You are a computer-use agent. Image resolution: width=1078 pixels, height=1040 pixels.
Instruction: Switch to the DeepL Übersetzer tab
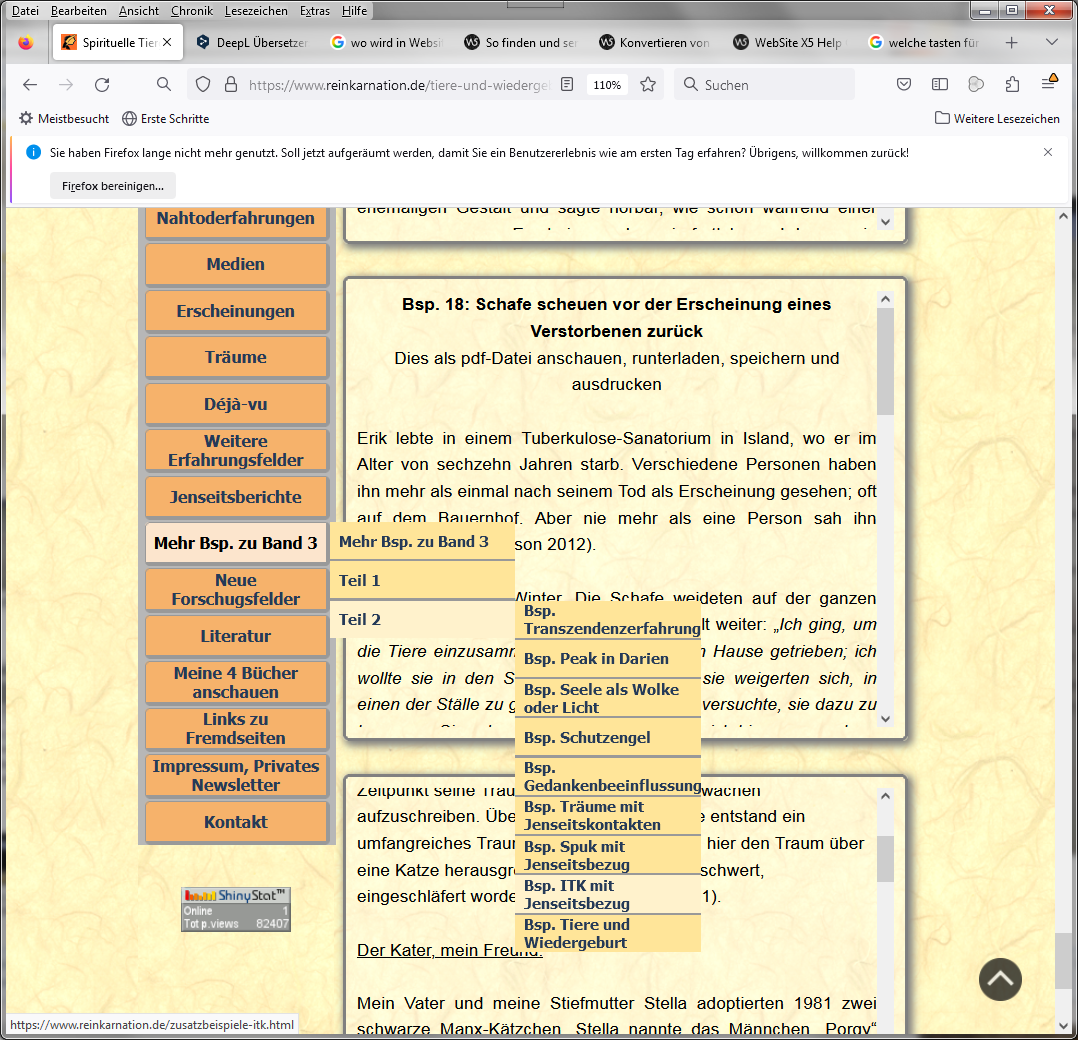pyautogui.click(x=251, y=43)
